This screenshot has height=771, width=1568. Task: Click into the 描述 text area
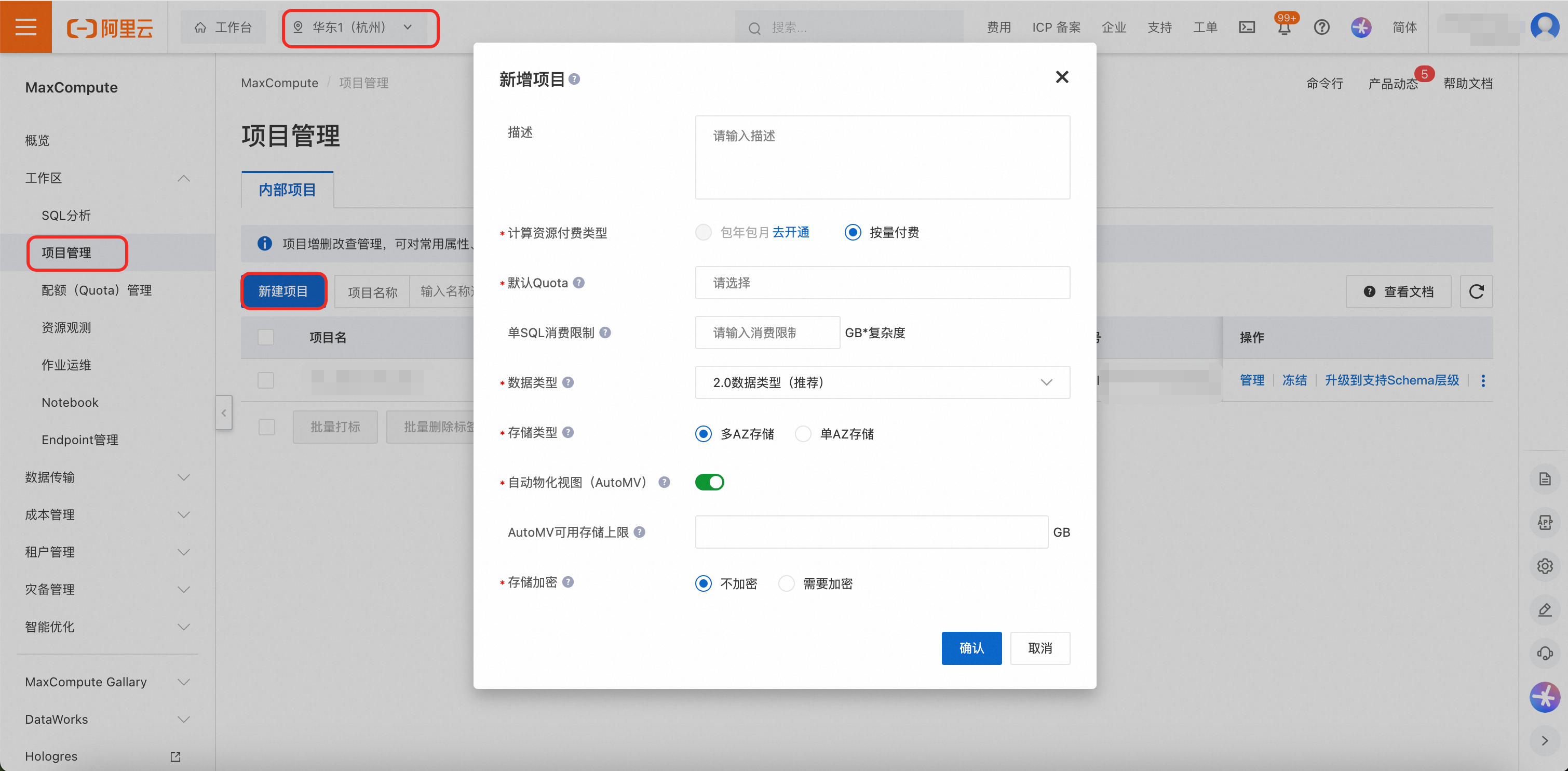(883, 157)
